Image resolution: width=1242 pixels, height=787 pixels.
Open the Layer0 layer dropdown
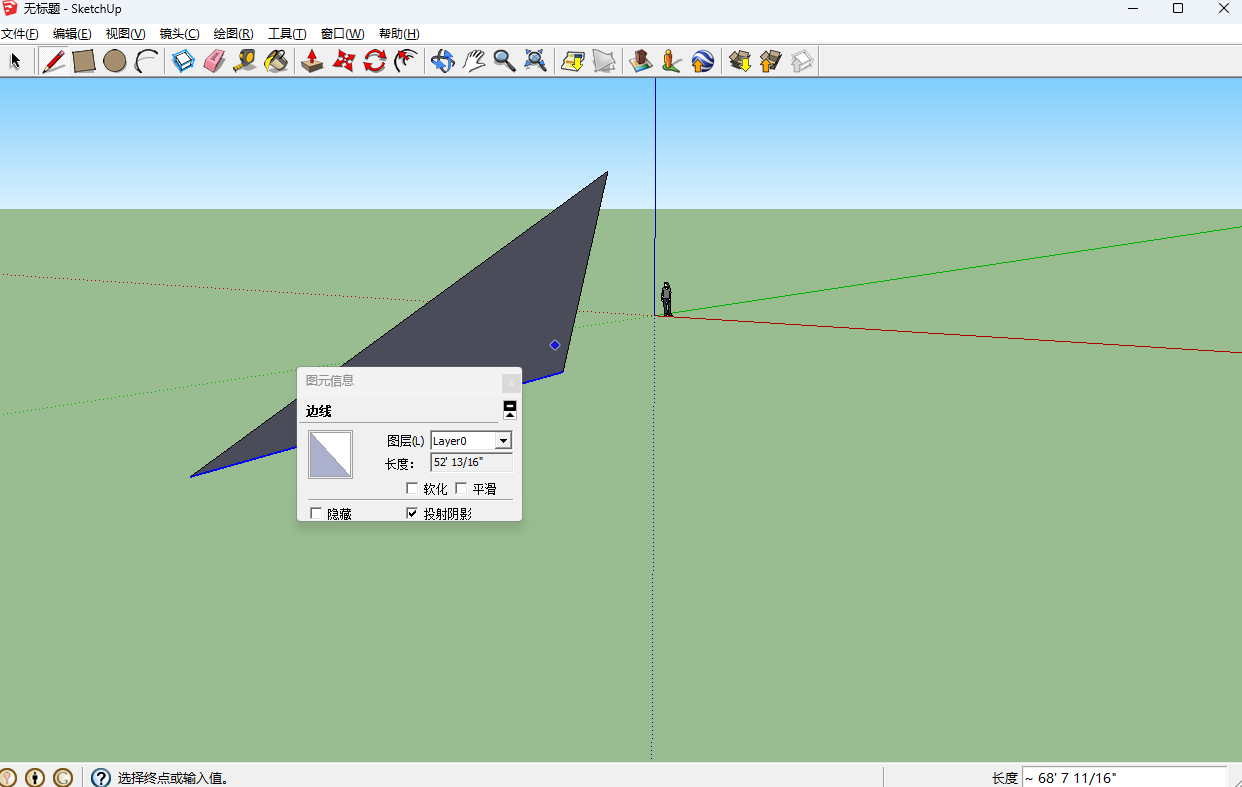click(x=503, y=441)
